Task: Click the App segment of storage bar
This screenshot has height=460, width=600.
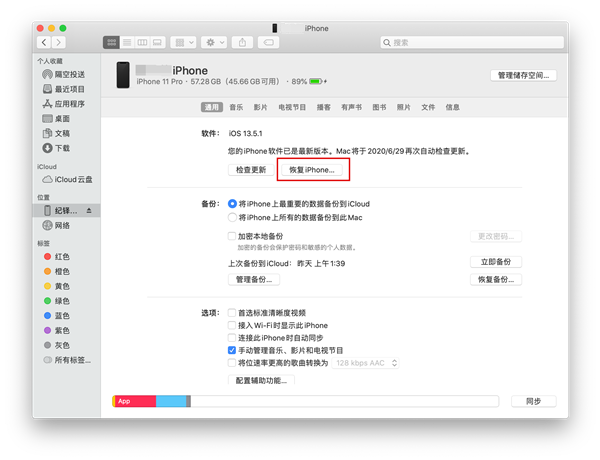Action: pos(135,401)
